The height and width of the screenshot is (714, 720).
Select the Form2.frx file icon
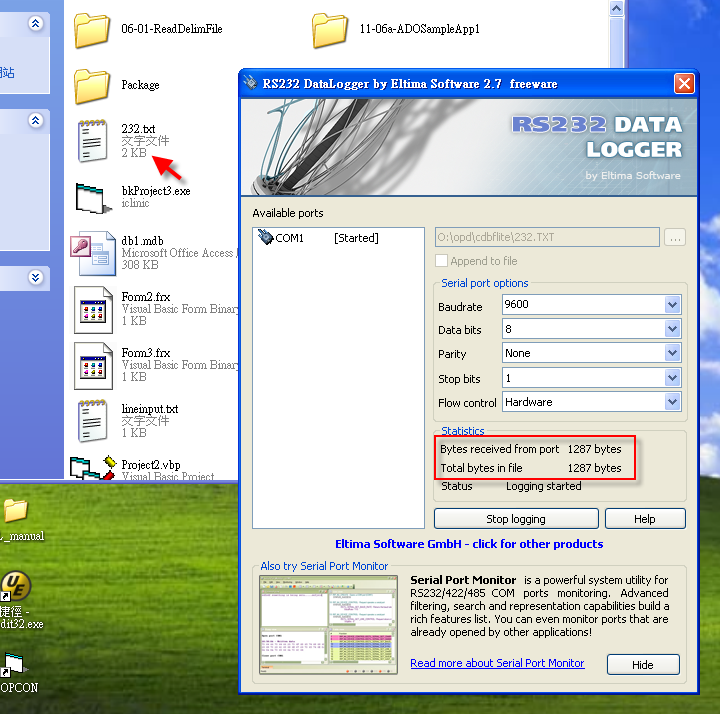(x=93, y=310)
